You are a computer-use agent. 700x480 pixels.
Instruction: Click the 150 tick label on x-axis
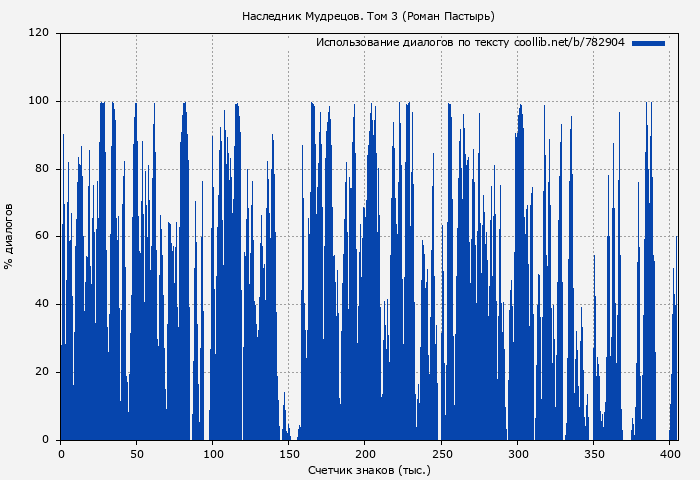point(289,453)
